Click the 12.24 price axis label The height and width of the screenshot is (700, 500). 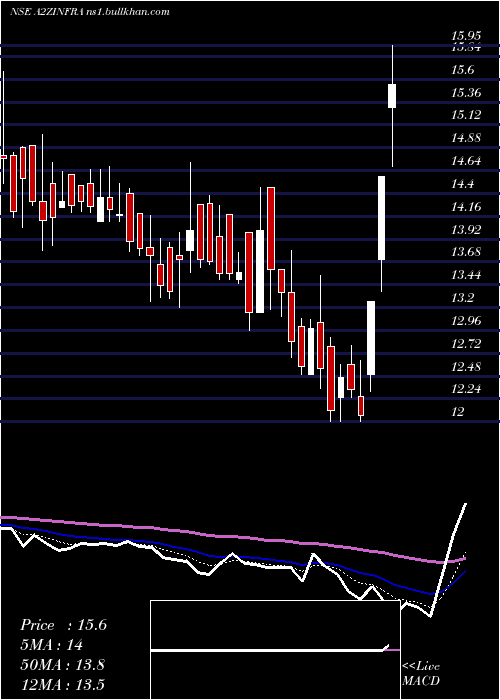point(466,389)
